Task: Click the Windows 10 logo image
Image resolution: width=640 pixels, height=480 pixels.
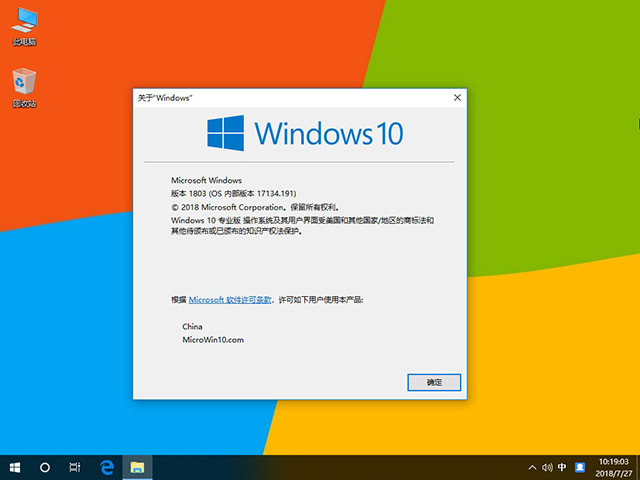Action: [305, 133]
